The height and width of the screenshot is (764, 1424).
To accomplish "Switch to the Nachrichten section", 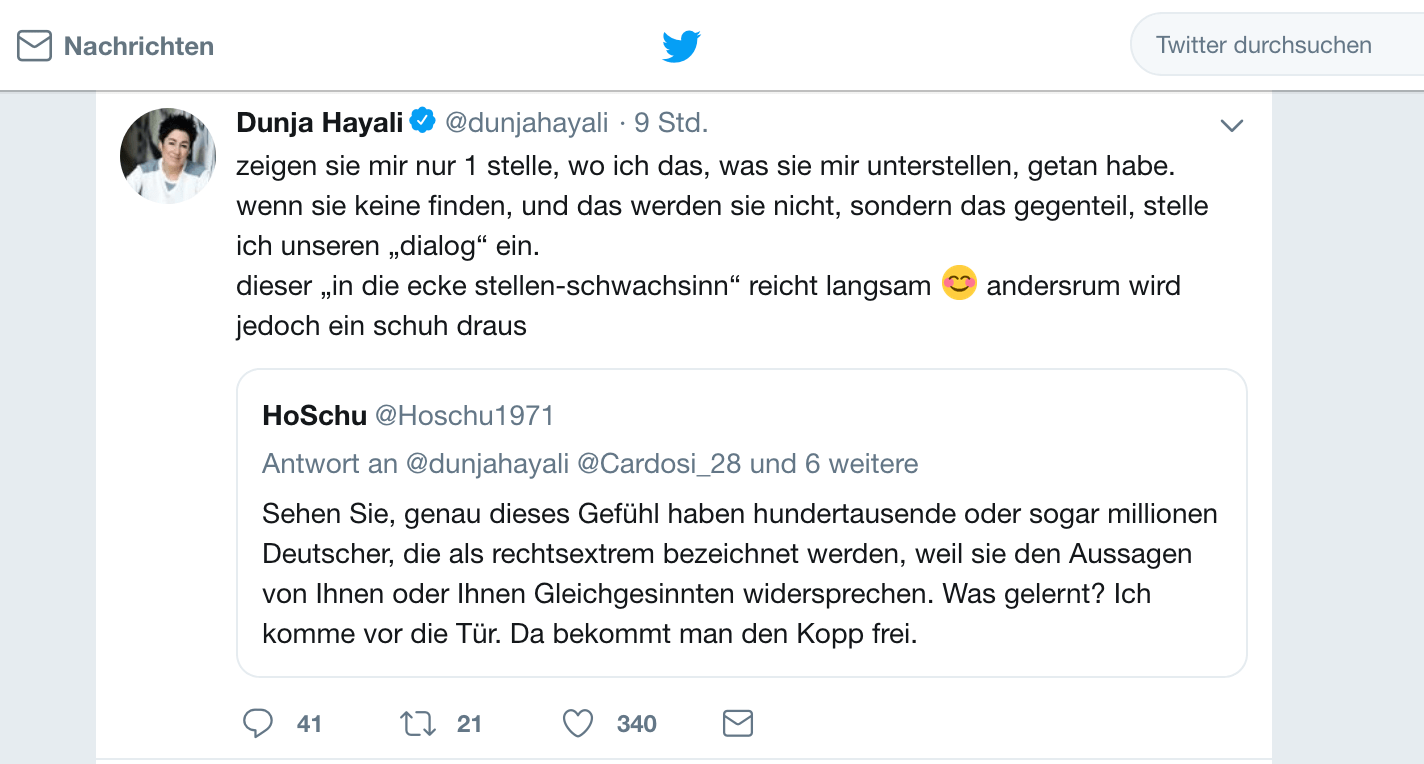I will click(139, 45).
